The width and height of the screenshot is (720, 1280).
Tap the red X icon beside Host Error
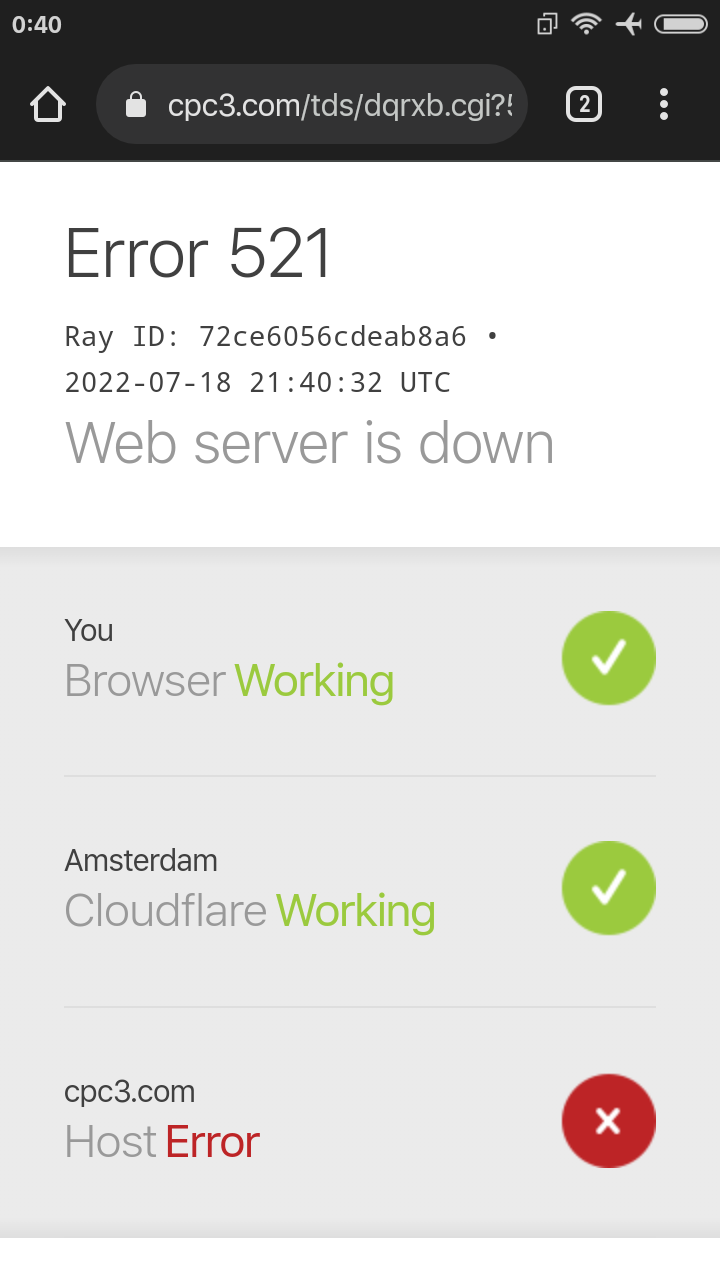tap(608, 1120)
